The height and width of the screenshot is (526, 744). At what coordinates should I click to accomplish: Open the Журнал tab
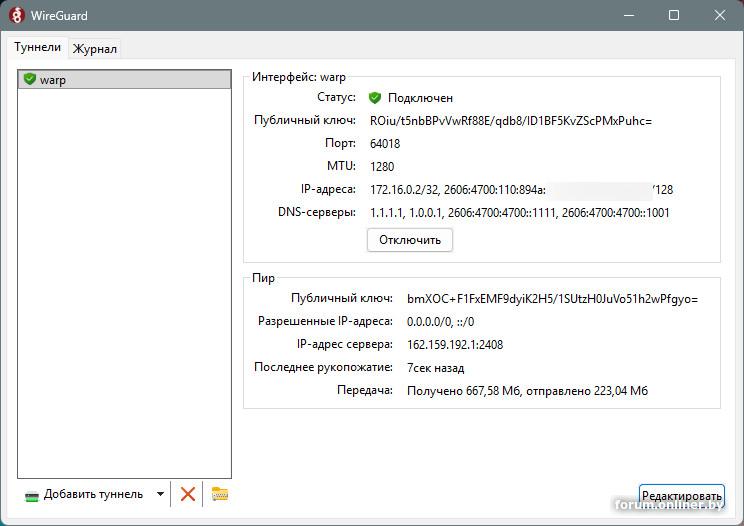click(x=94, y=49)
